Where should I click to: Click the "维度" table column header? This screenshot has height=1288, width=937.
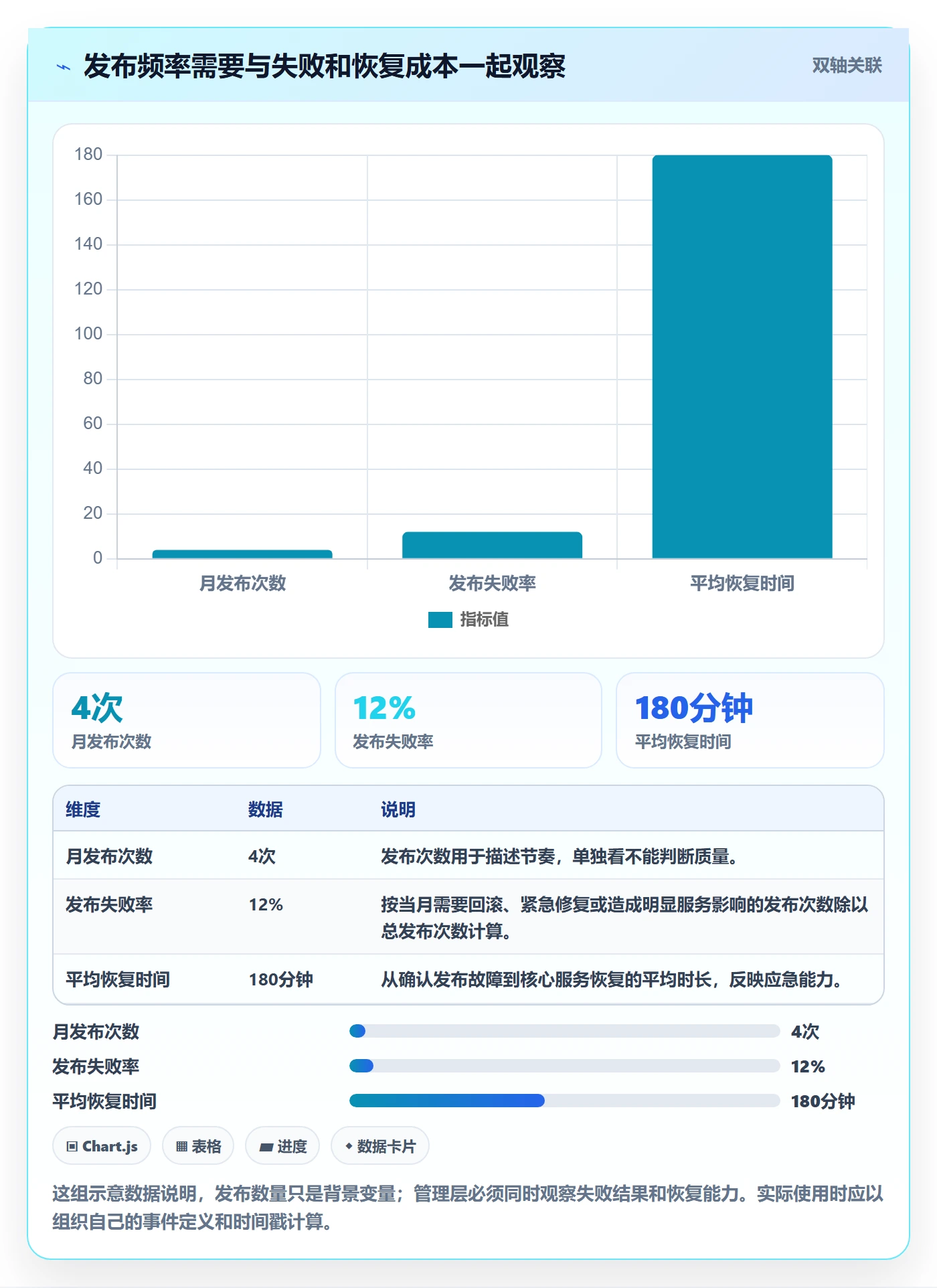[x=83, y=809]
